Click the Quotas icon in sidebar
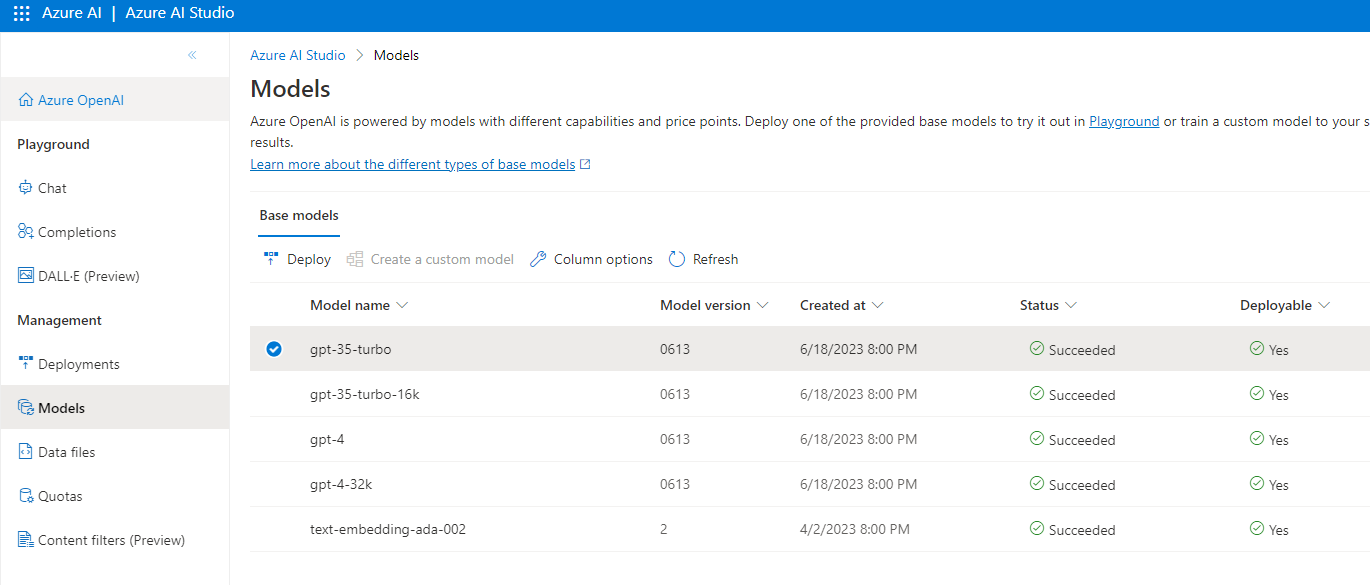The height and width of the screenshot is (585, 1370). (26, 496)
